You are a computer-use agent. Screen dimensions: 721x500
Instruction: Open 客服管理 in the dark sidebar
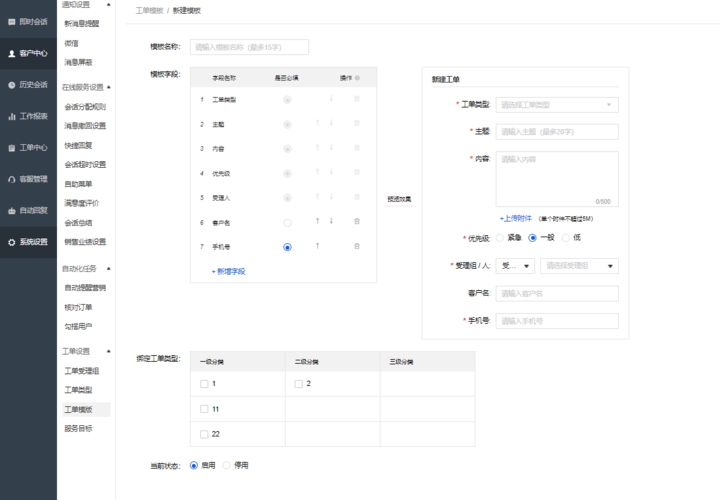pyautogui.click(x=28, y=179)
